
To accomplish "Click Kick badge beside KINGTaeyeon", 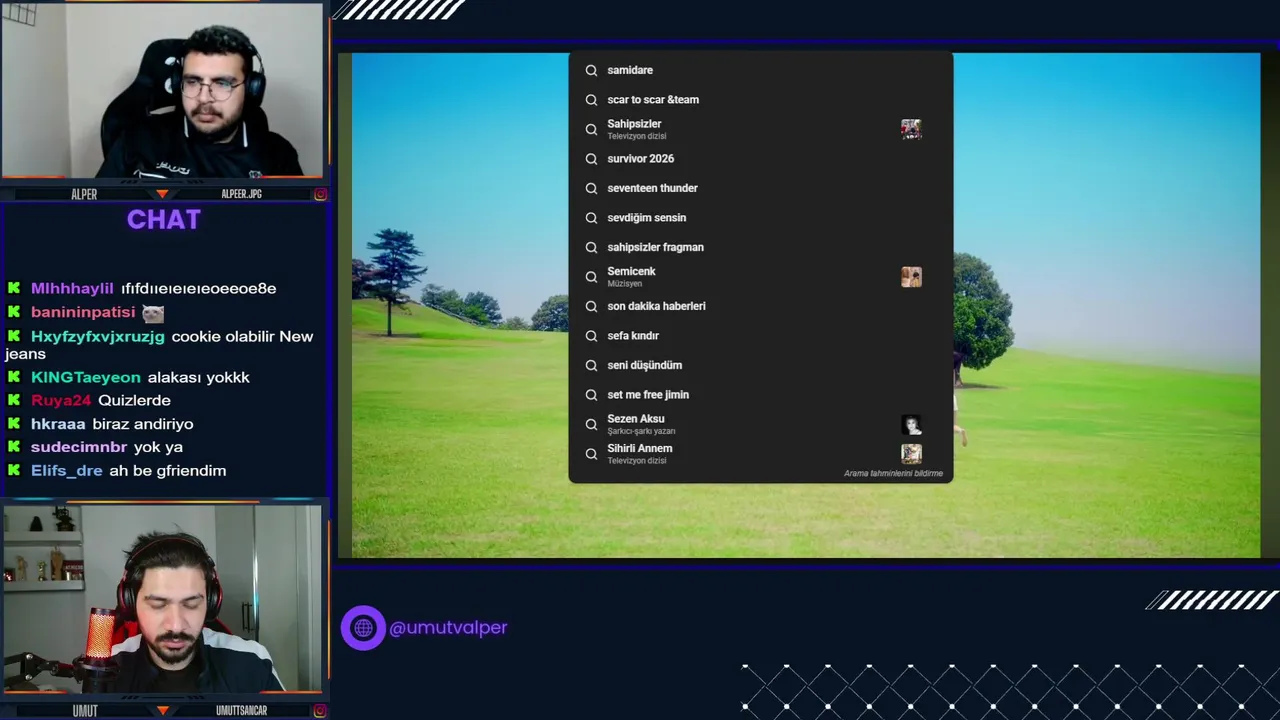I will pos(14,377).
